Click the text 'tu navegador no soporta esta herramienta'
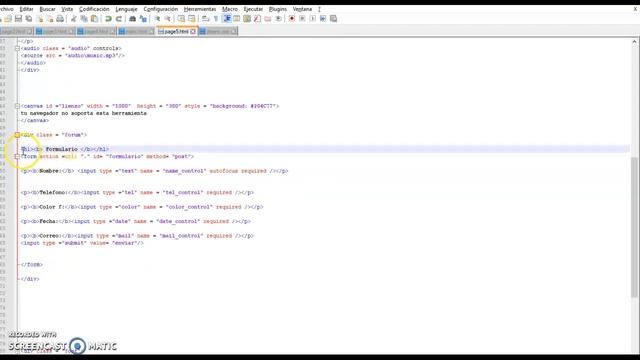 [x=84, y=113]
